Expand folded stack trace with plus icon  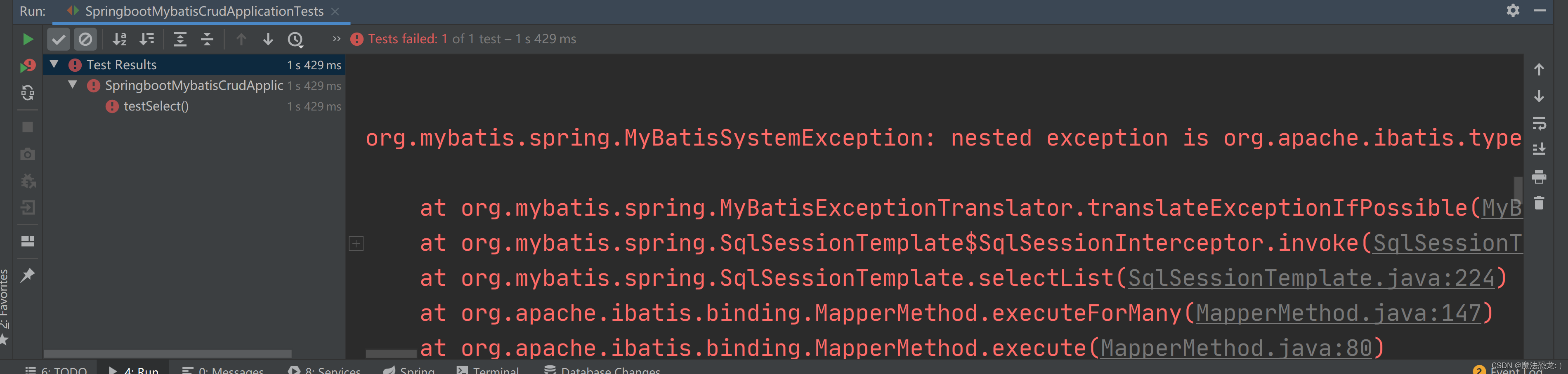[356, 244]
